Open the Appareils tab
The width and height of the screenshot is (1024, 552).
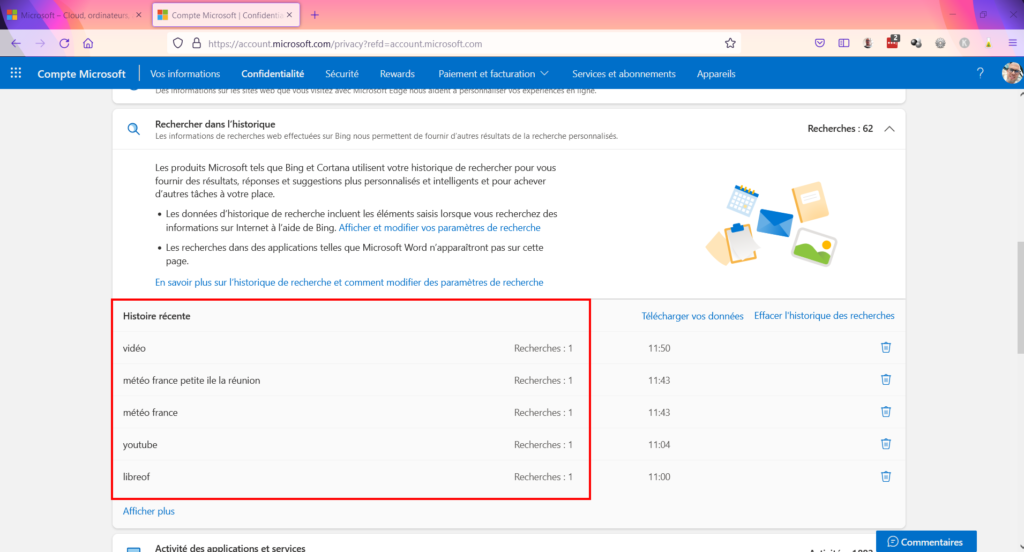click(716, 74)
